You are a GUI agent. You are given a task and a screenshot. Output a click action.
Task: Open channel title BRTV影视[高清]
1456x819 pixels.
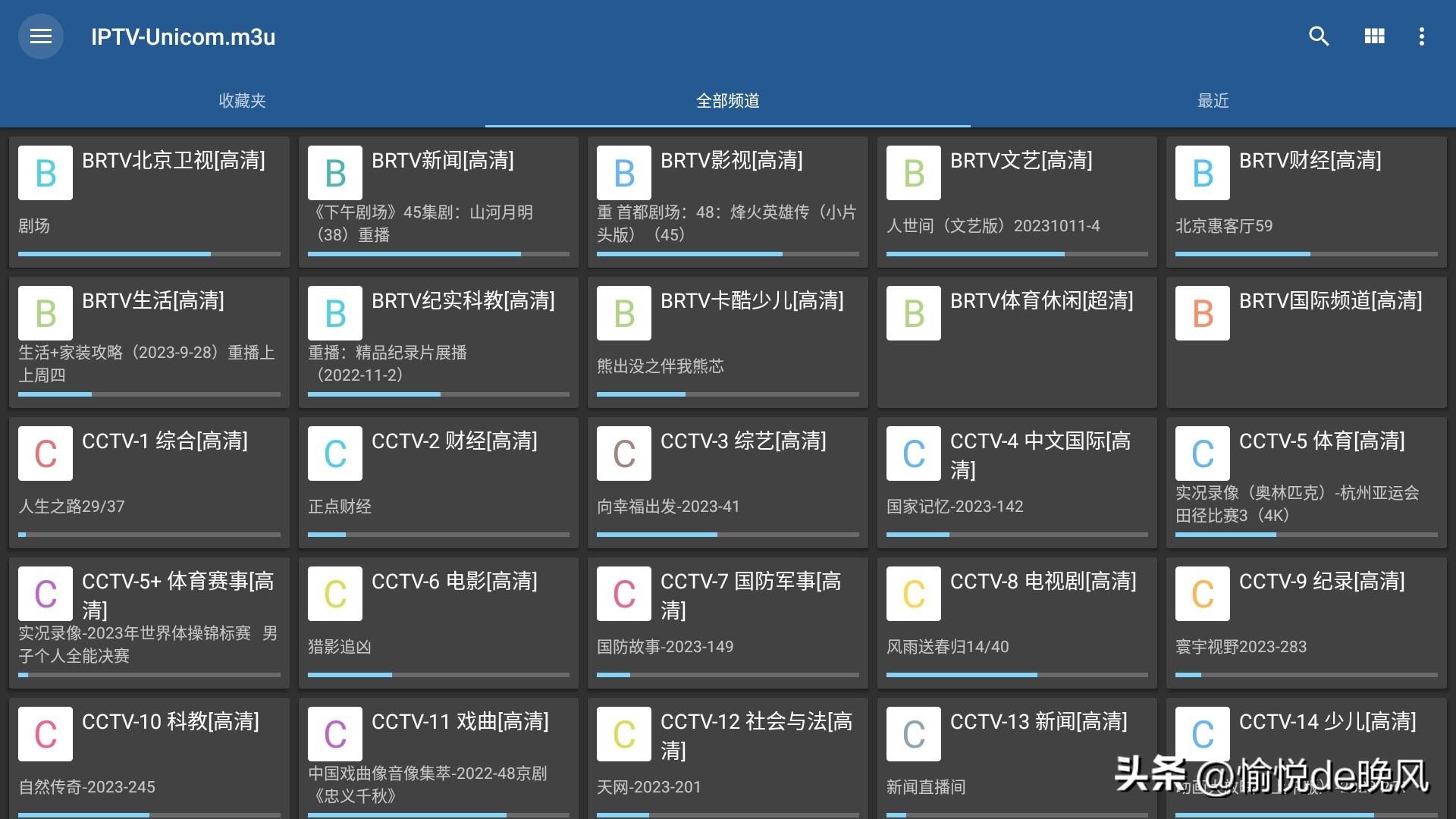[x=732, y=161]
